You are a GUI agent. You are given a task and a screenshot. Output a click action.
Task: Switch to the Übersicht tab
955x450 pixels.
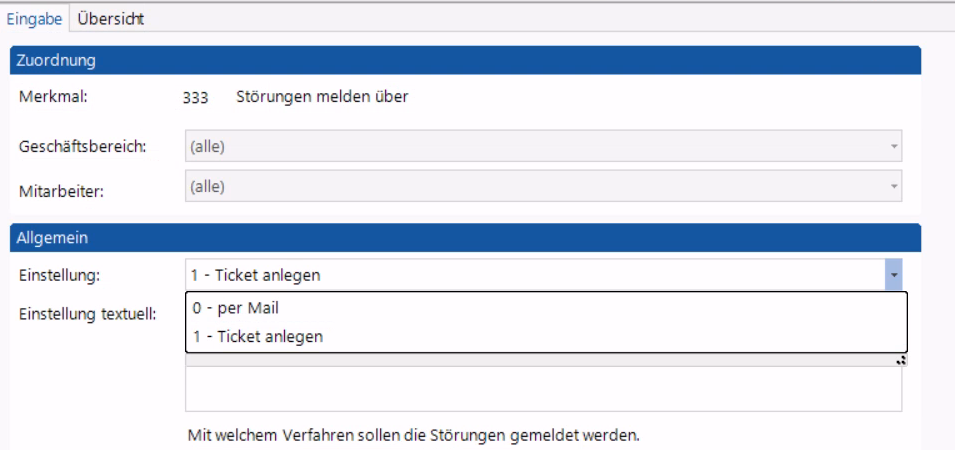[111, 19]
